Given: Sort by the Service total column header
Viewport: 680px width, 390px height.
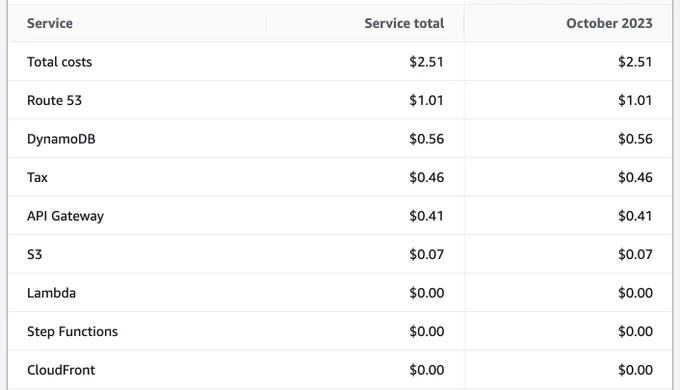Looking at the screenshot, I should (404, 23).
